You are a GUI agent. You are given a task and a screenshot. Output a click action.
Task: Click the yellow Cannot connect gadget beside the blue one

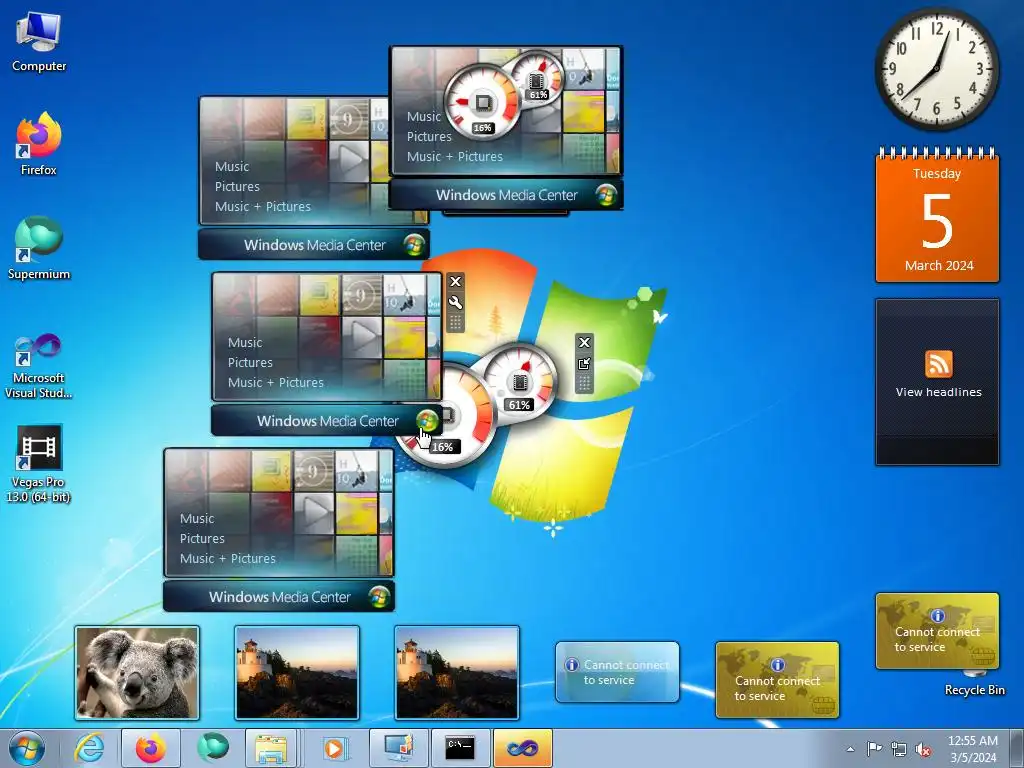[x=777, y=680]
